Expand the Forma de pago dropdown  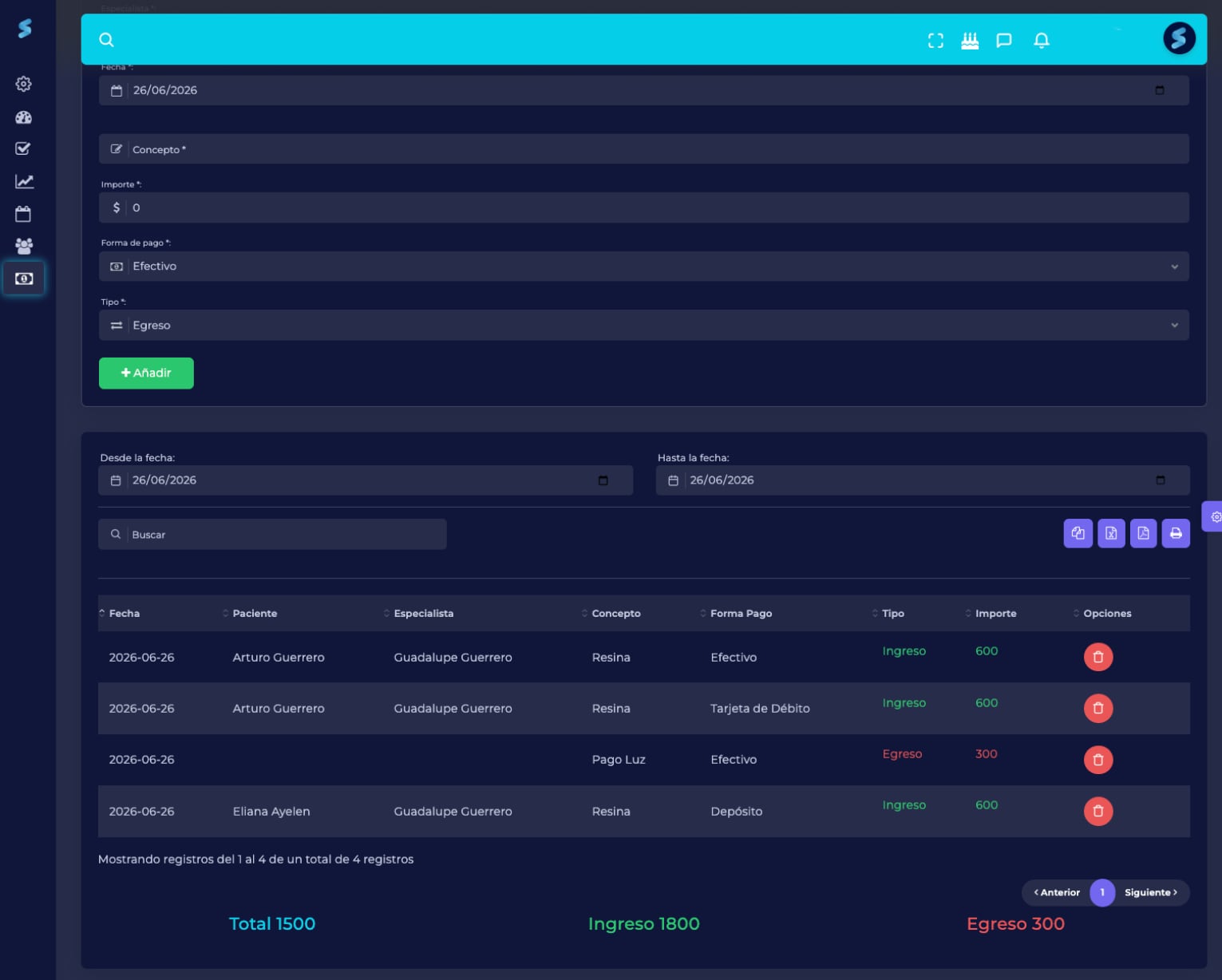[x=644, y=267]
